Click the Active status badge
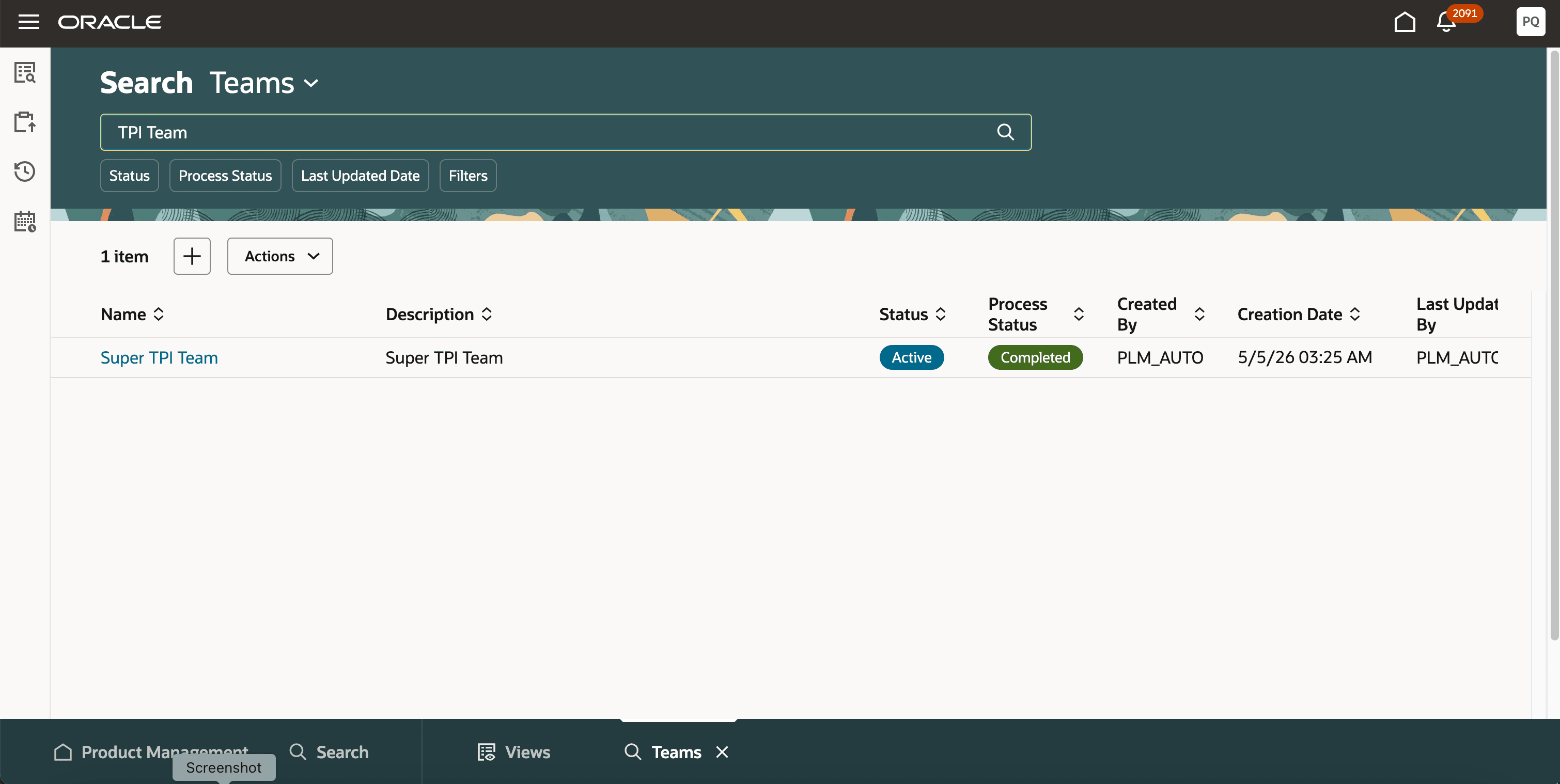 click(x=911, y=357)
